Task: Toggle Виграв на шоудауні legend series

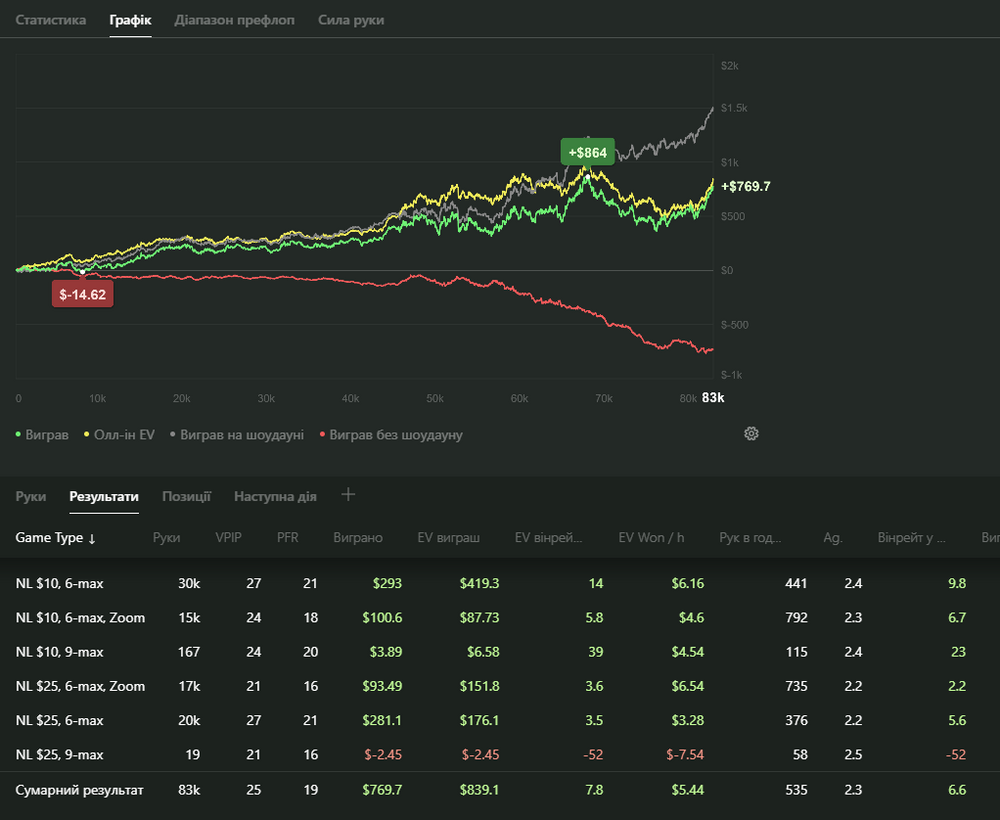Action: (236, 435)
